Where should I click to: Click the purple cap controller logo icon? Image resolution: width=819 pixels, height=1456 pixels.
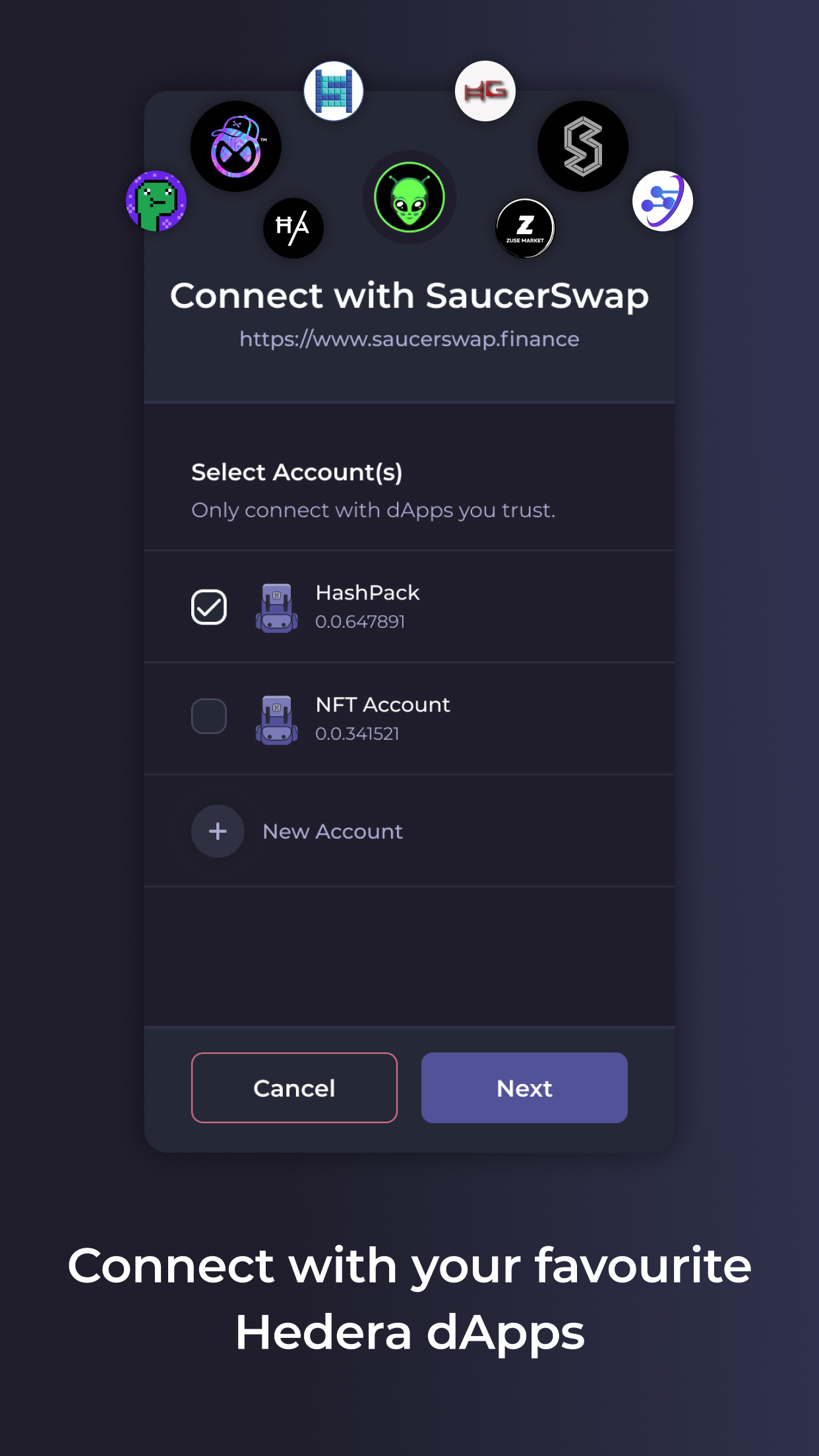(x=236, y=146)
